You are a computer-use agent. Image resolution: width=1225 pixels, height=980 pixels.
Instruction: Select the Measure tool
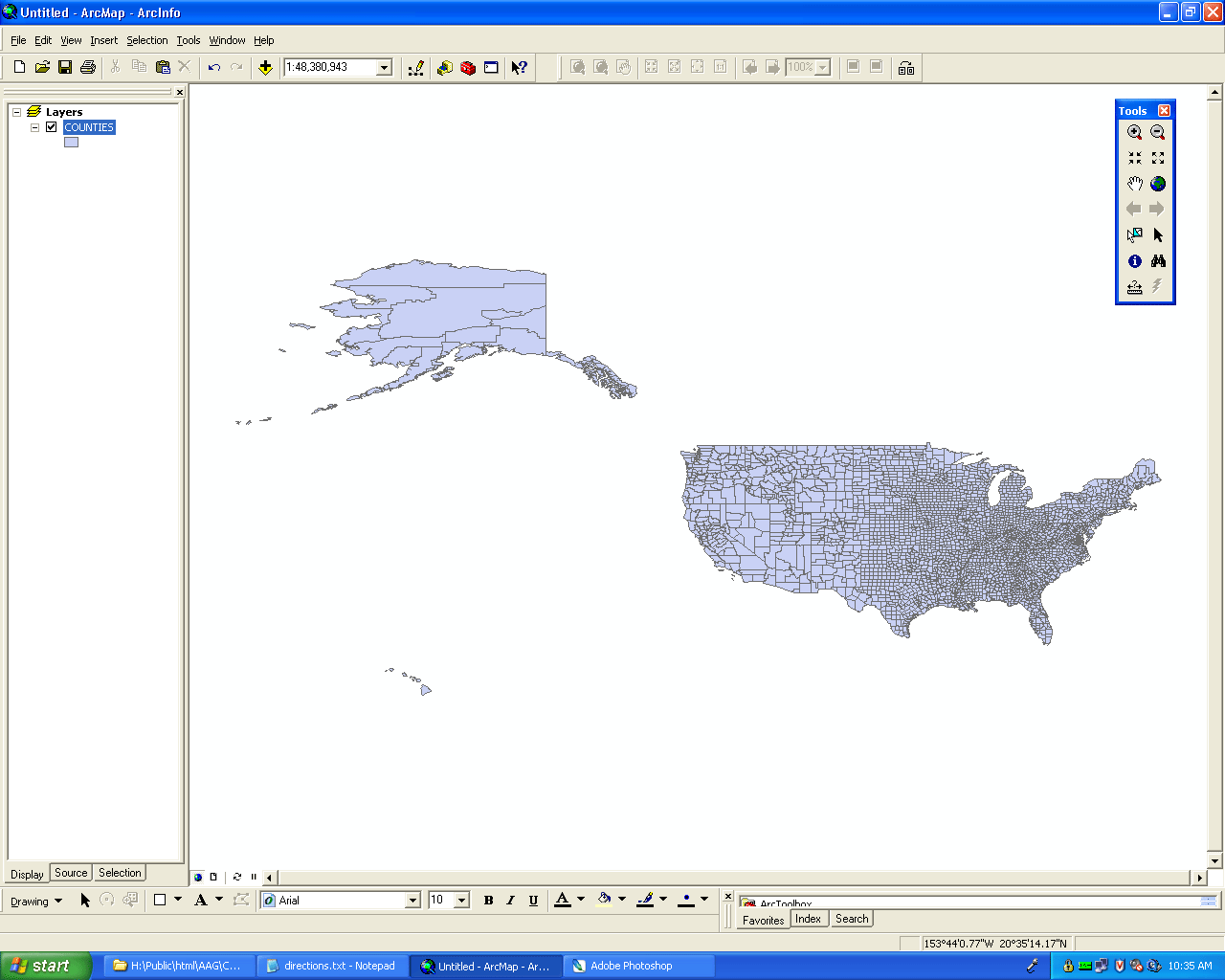1134,287
